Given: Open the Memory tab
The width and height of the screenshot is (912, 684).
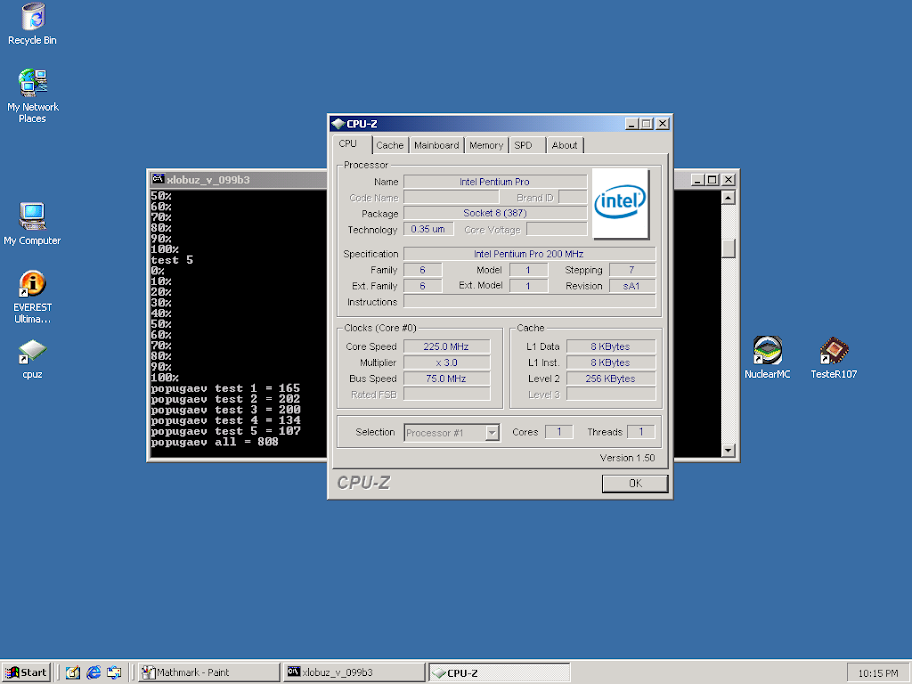Looking at the screenshot, I should click(486, 145).
